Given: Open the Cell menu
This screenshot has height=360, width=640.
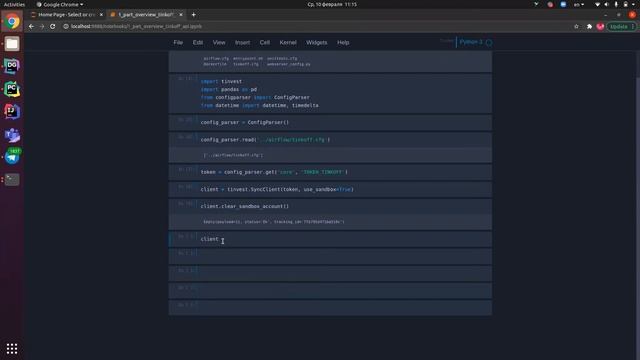Looking at the screenshot, I should coord(264,42).
